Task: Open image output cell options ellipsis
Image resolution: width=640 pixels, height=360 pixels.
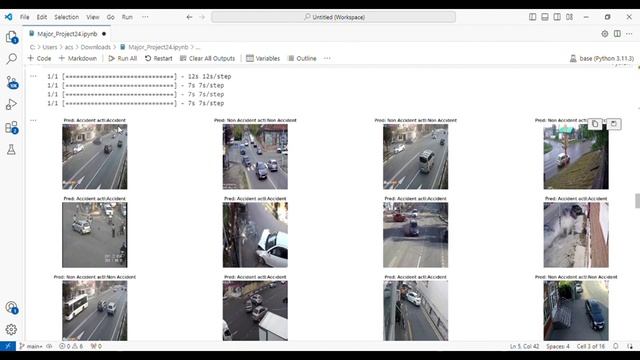Action: click(33, 120)
